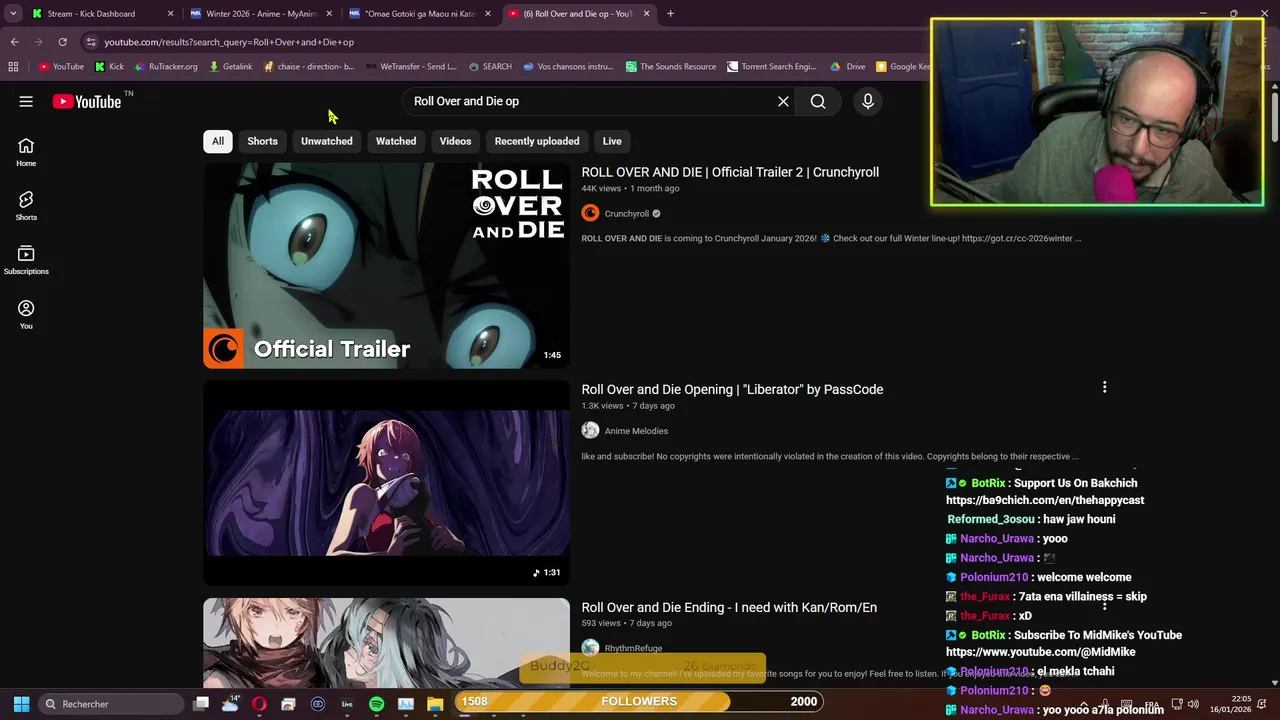
Task: Open The Sounds Resource bookmark
Action: click(x=671, y=67)
